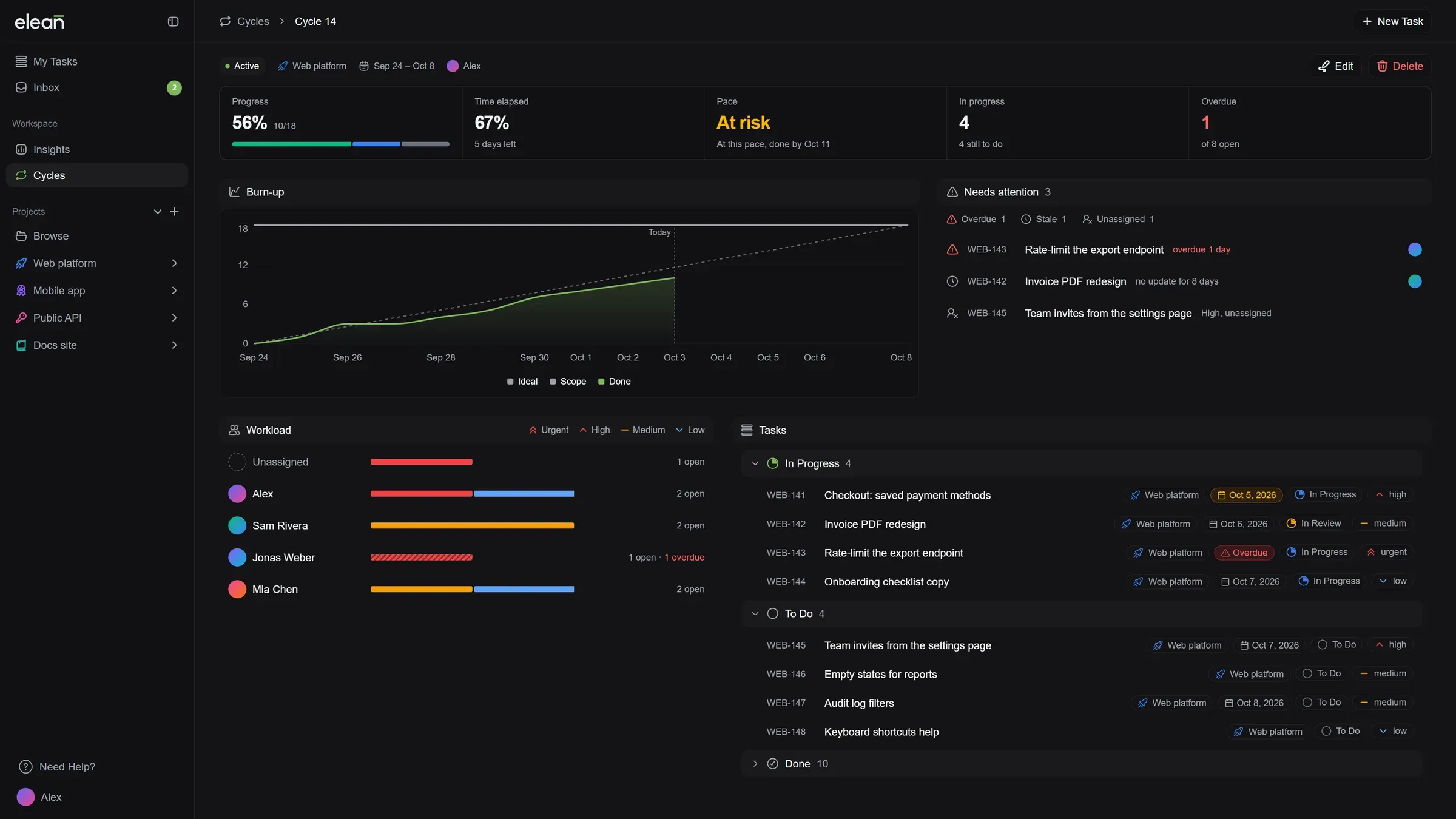Add a new project with the plus icon
Screen dimensions: 1456x819
(175, 212)
